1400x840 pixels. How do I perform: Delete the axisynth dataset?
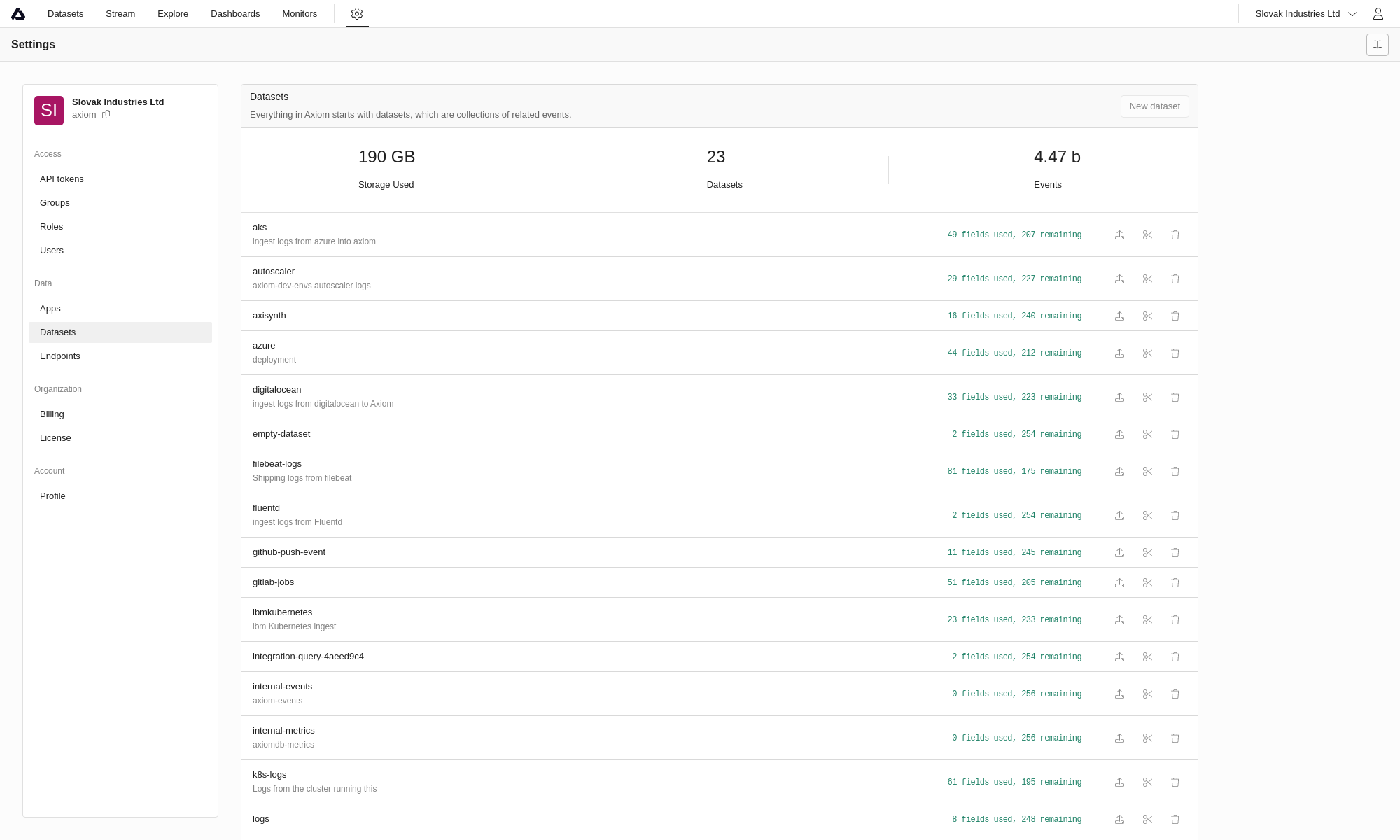click(1175, 316)
